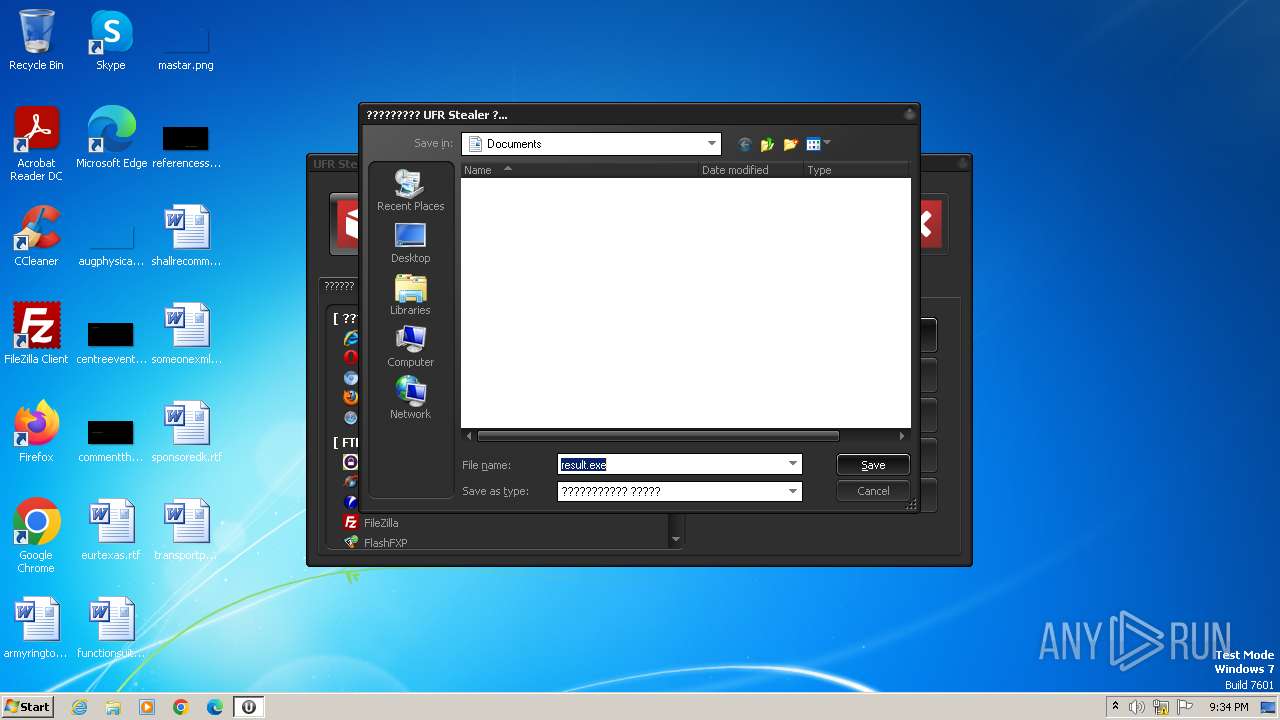Create a new folder in Documents
Screen dimensions: 1280x720
pyautogui.click(x=790, y=144)
